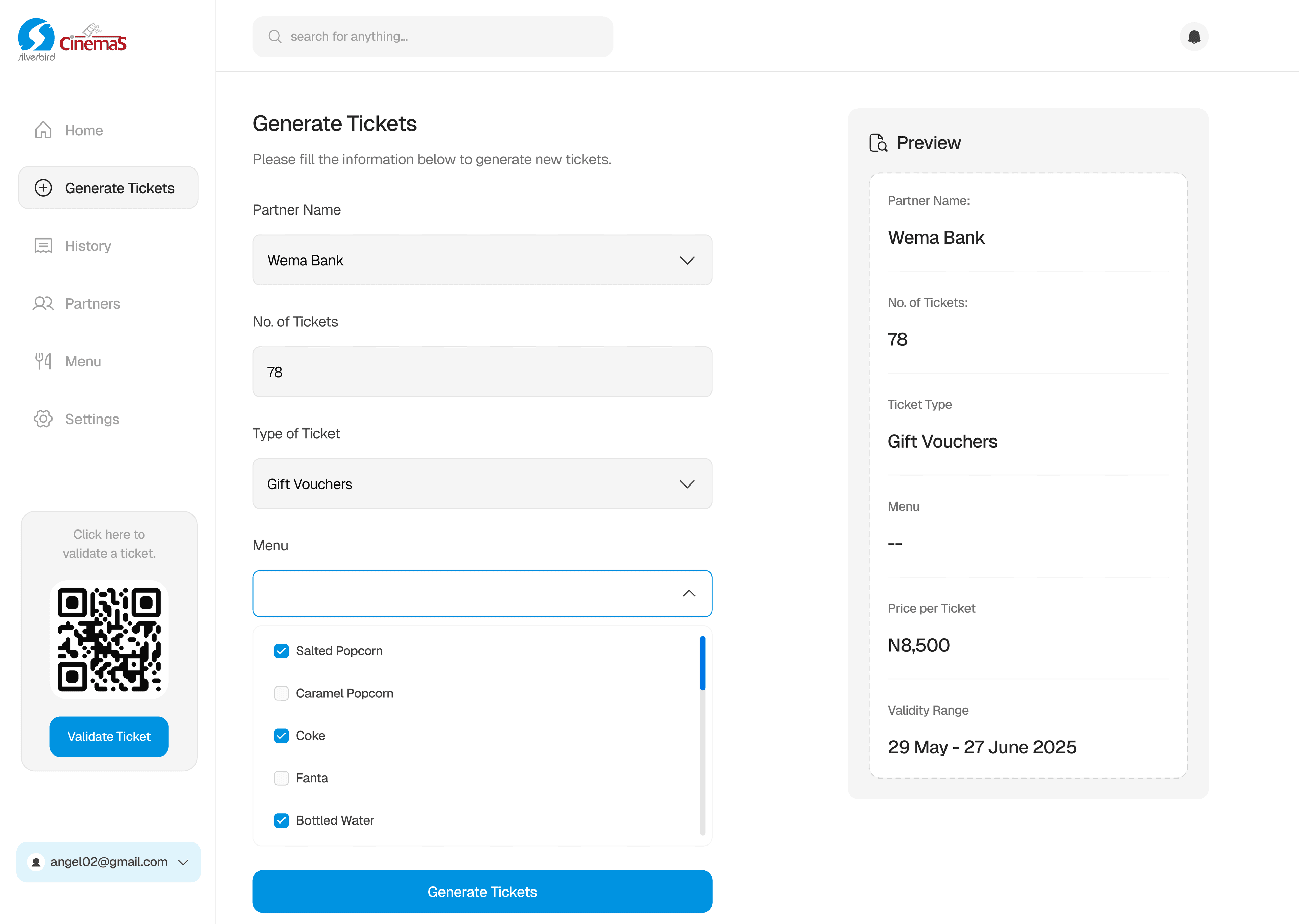The height and width of the screenshot is (924, 1299).
Task: Check the Fanta checkbox
Action: tap(281, 778)
